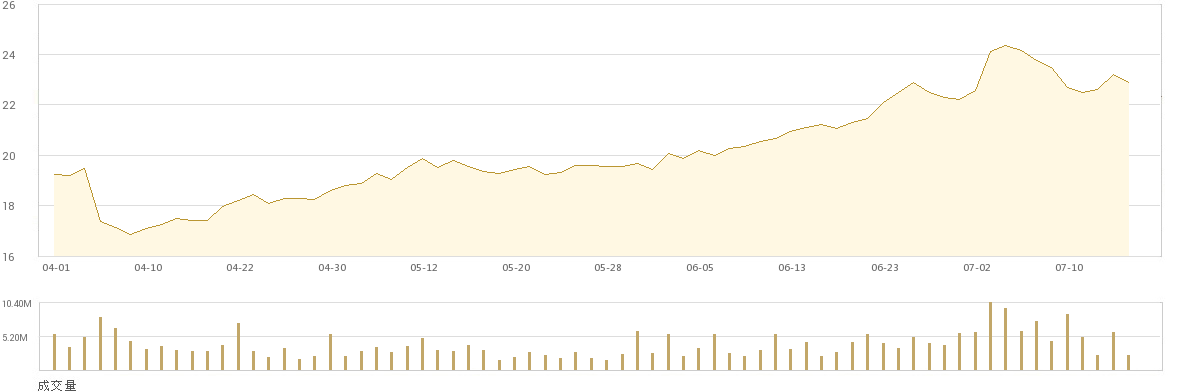Screen dimensions: 1180x392
Task: Select the 05-12 date label
Action: coord(424,268)
